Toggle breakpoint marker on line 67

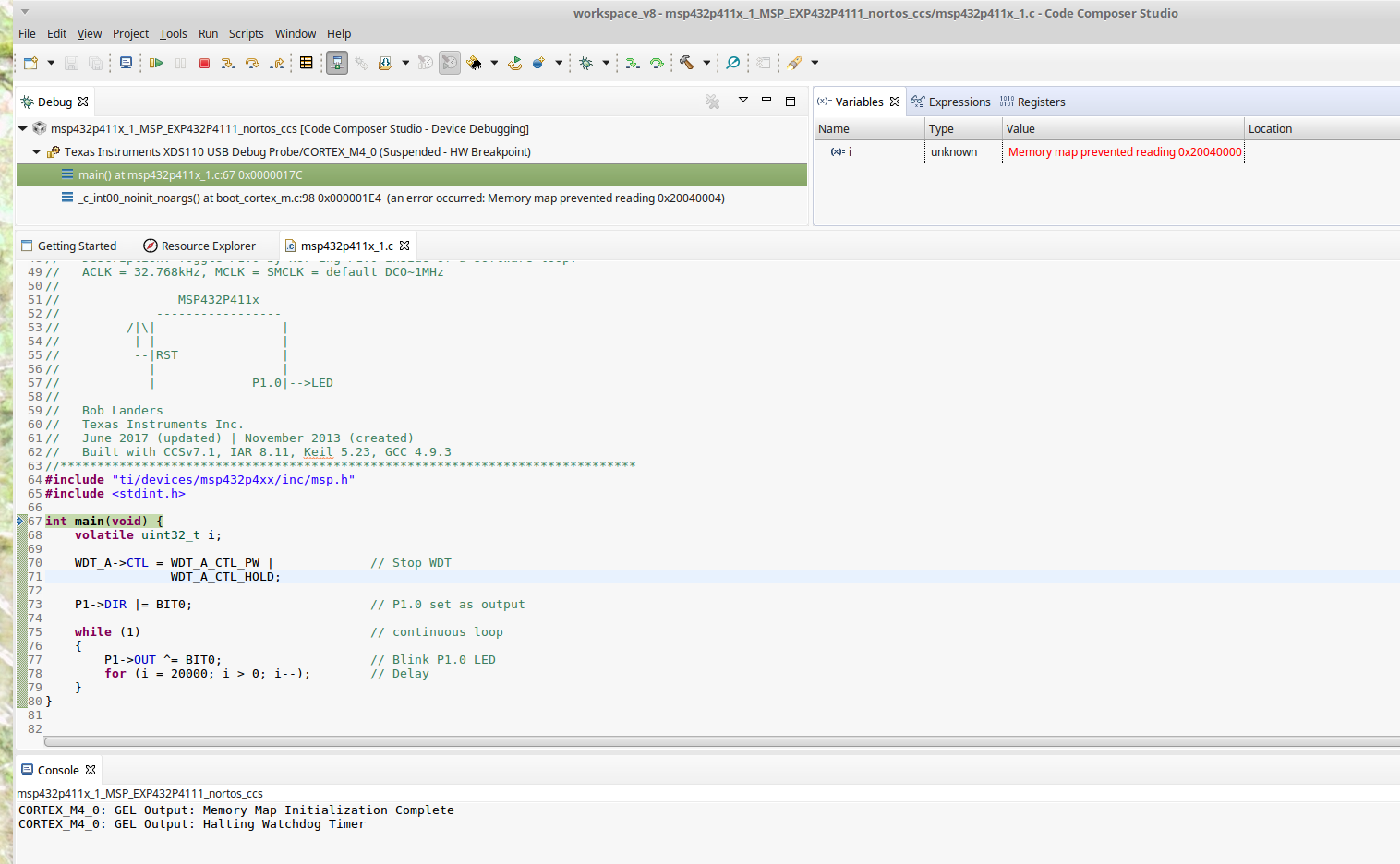pos(20,522)
